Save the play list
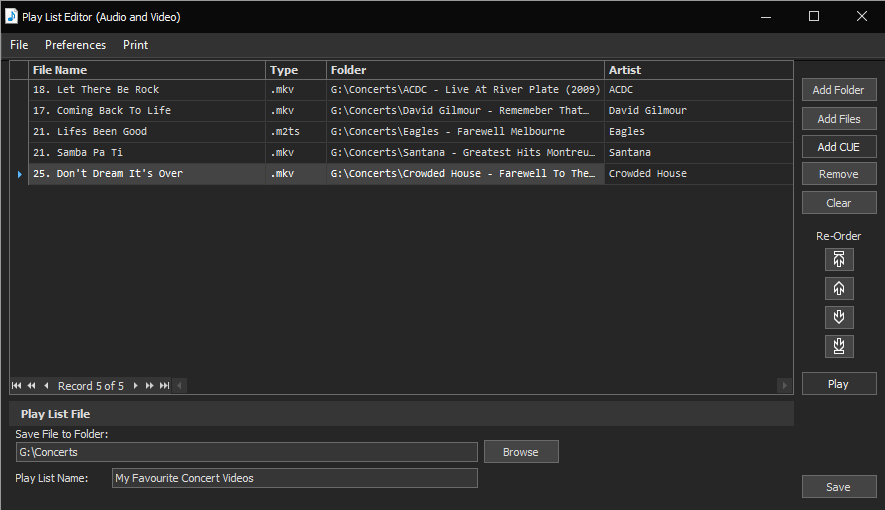The image size is (885, 510). [838, 487]
